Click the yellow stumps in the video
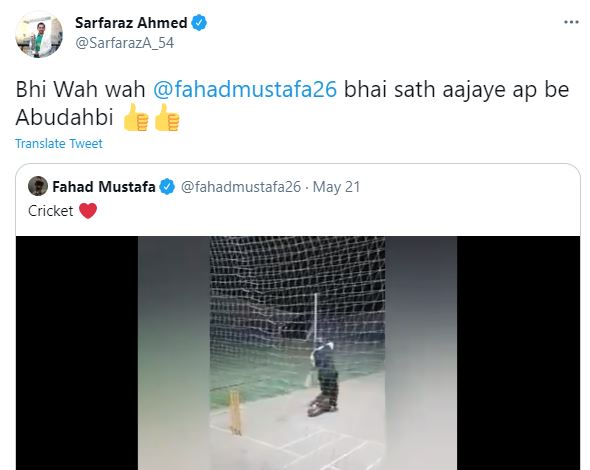Image resolution: width=590 pixels, height=470 pixels. (236, 412)
